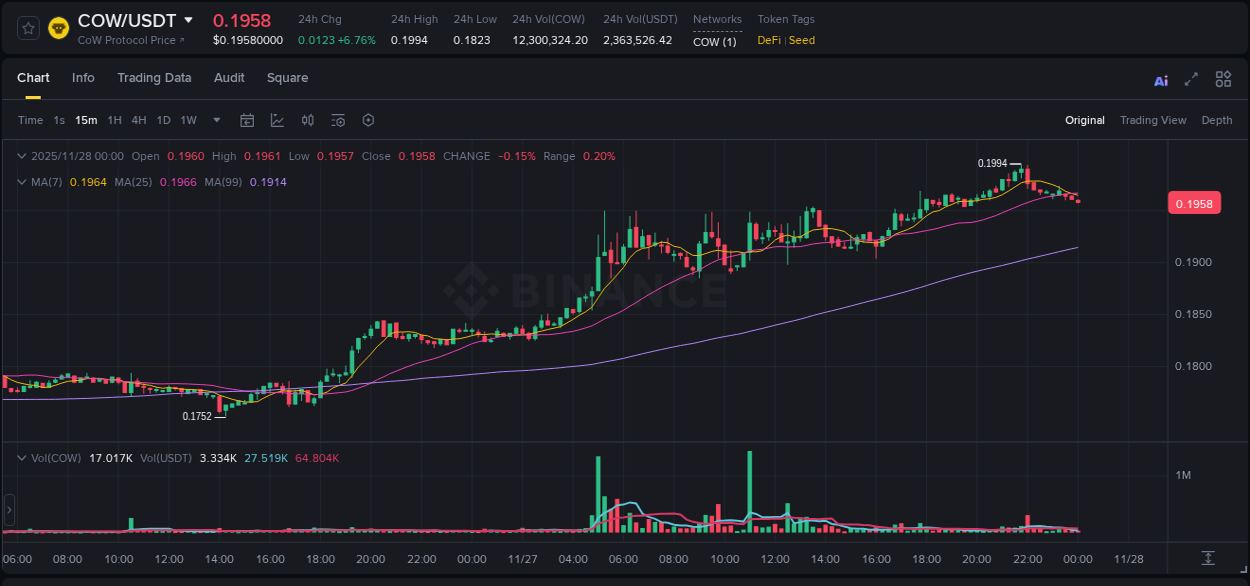Open the calendar date selector on the chart toolbar
1250x586 pixels.
tap(247, 120)
